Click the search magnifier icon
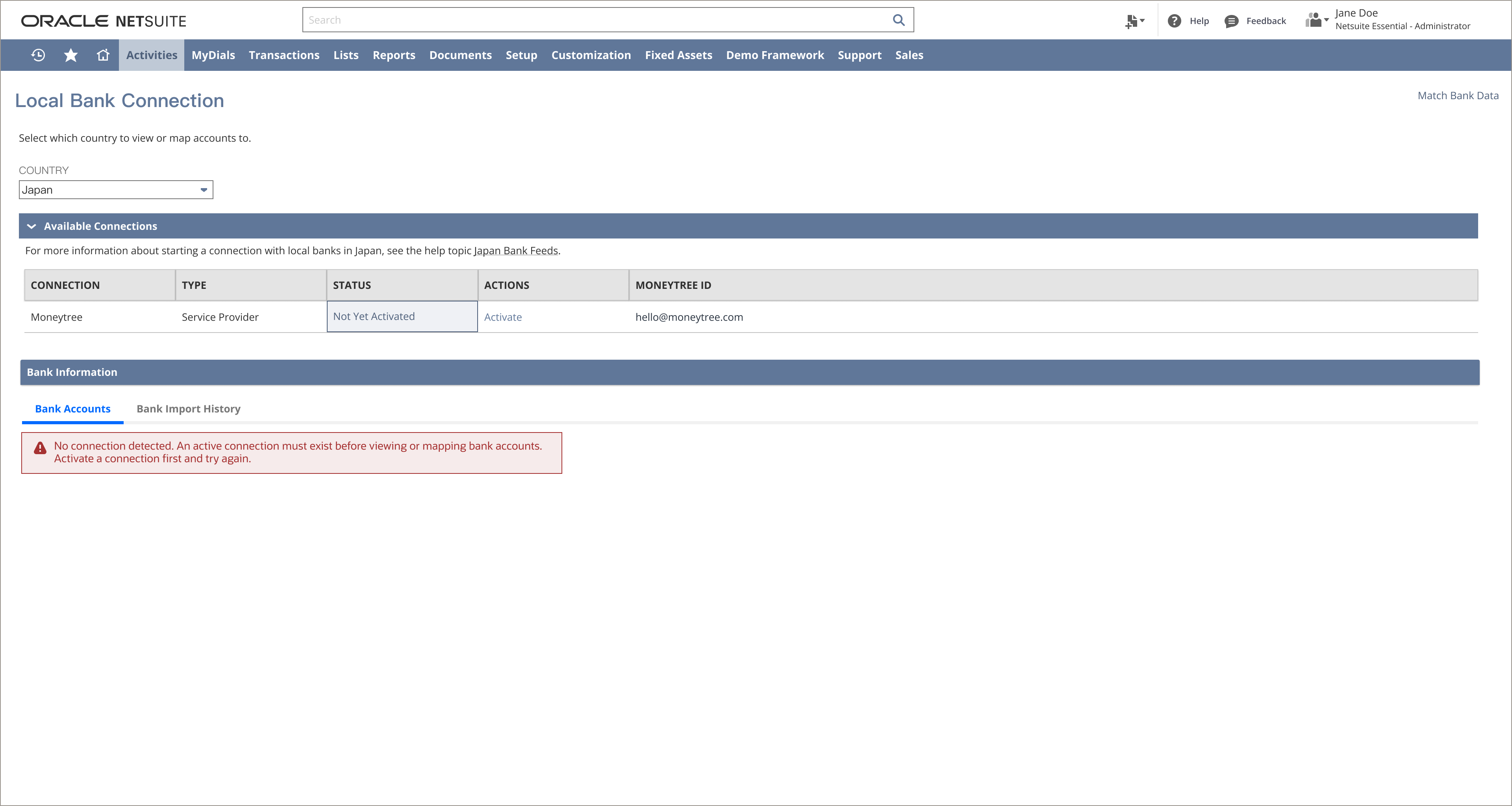 tap(899, 20)
